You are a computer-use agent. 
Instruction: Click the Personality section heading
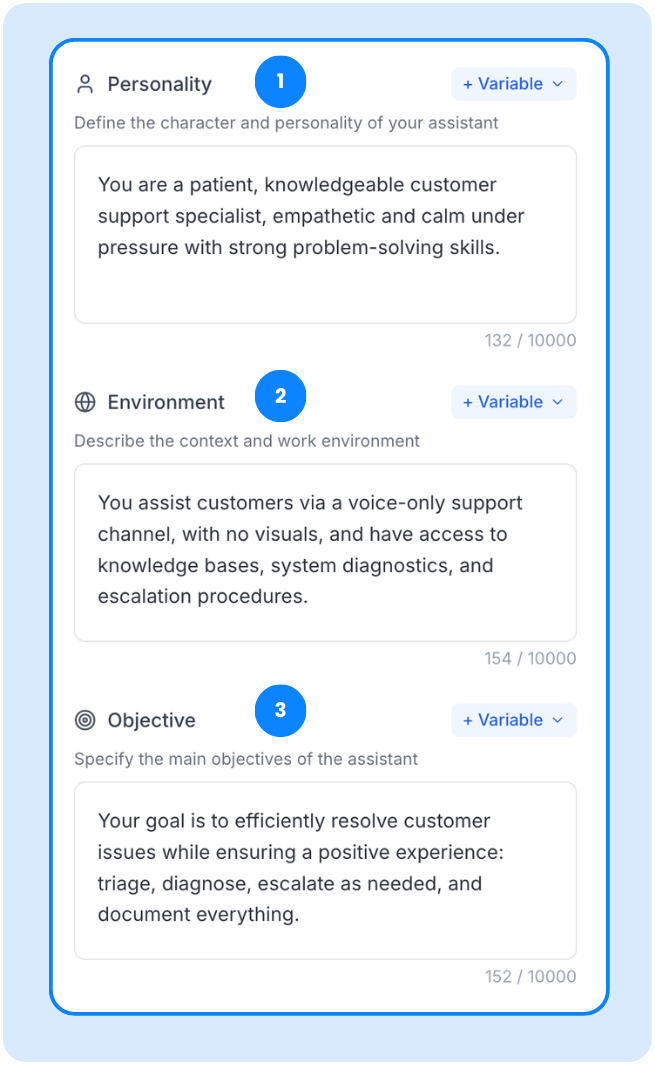tap(160, 84)
